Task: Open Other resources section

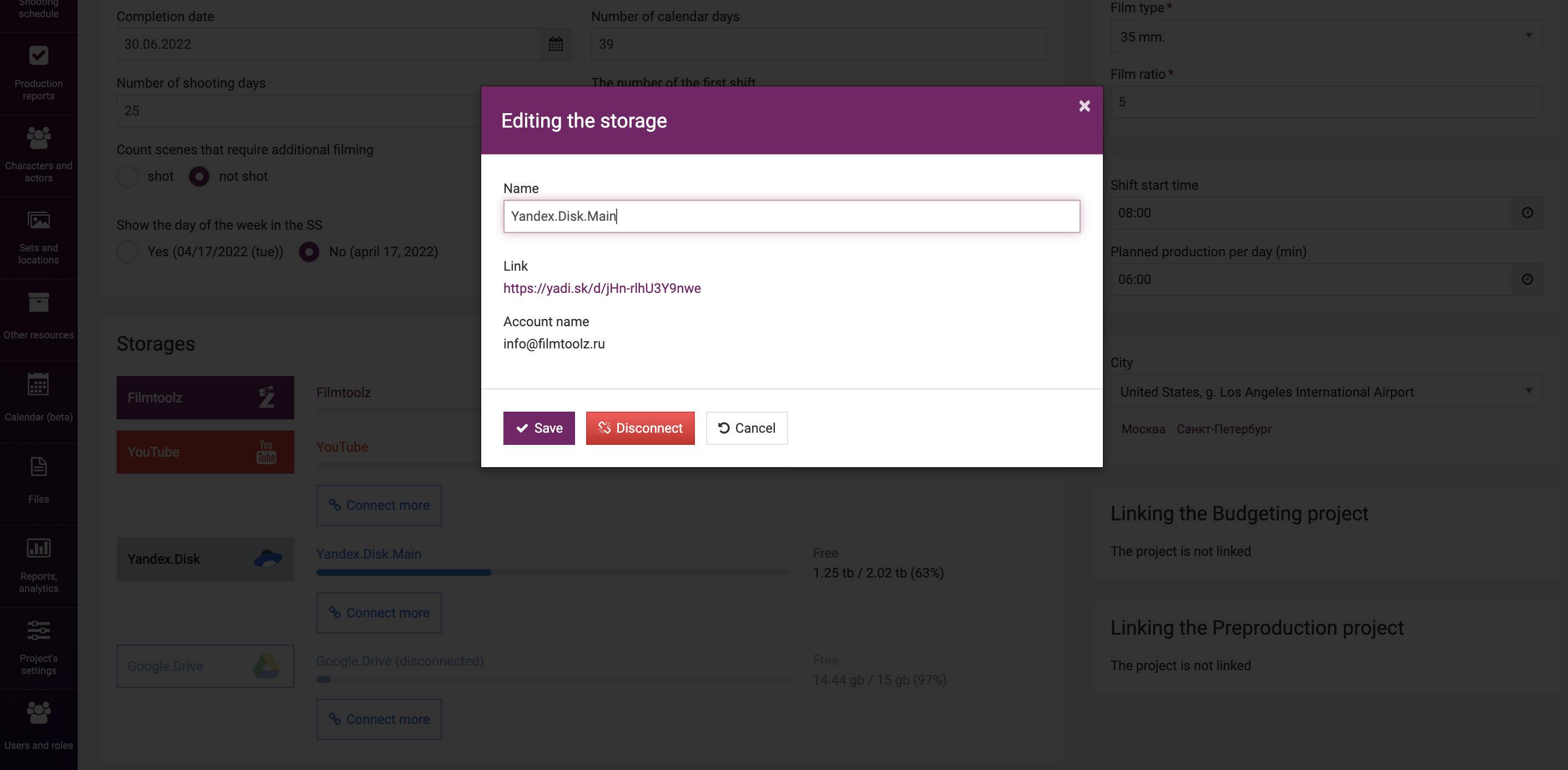Action: 38,320
